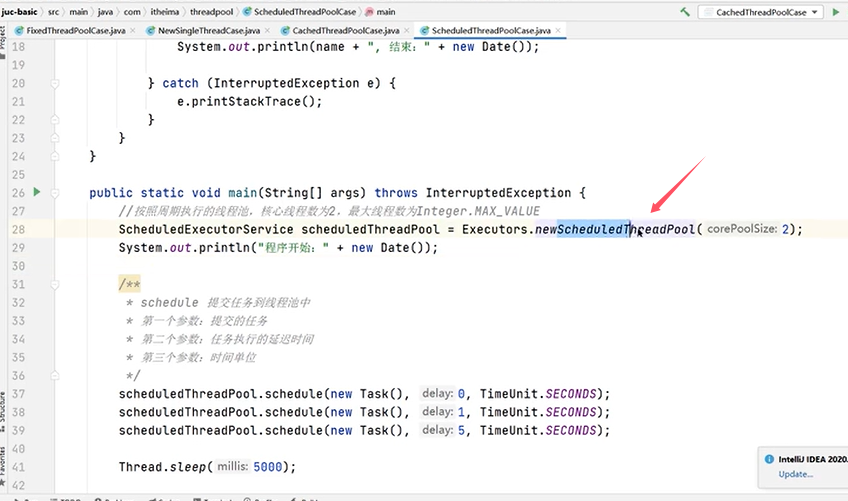Click line number 37 in the gutter

click(x=18, y=394)
